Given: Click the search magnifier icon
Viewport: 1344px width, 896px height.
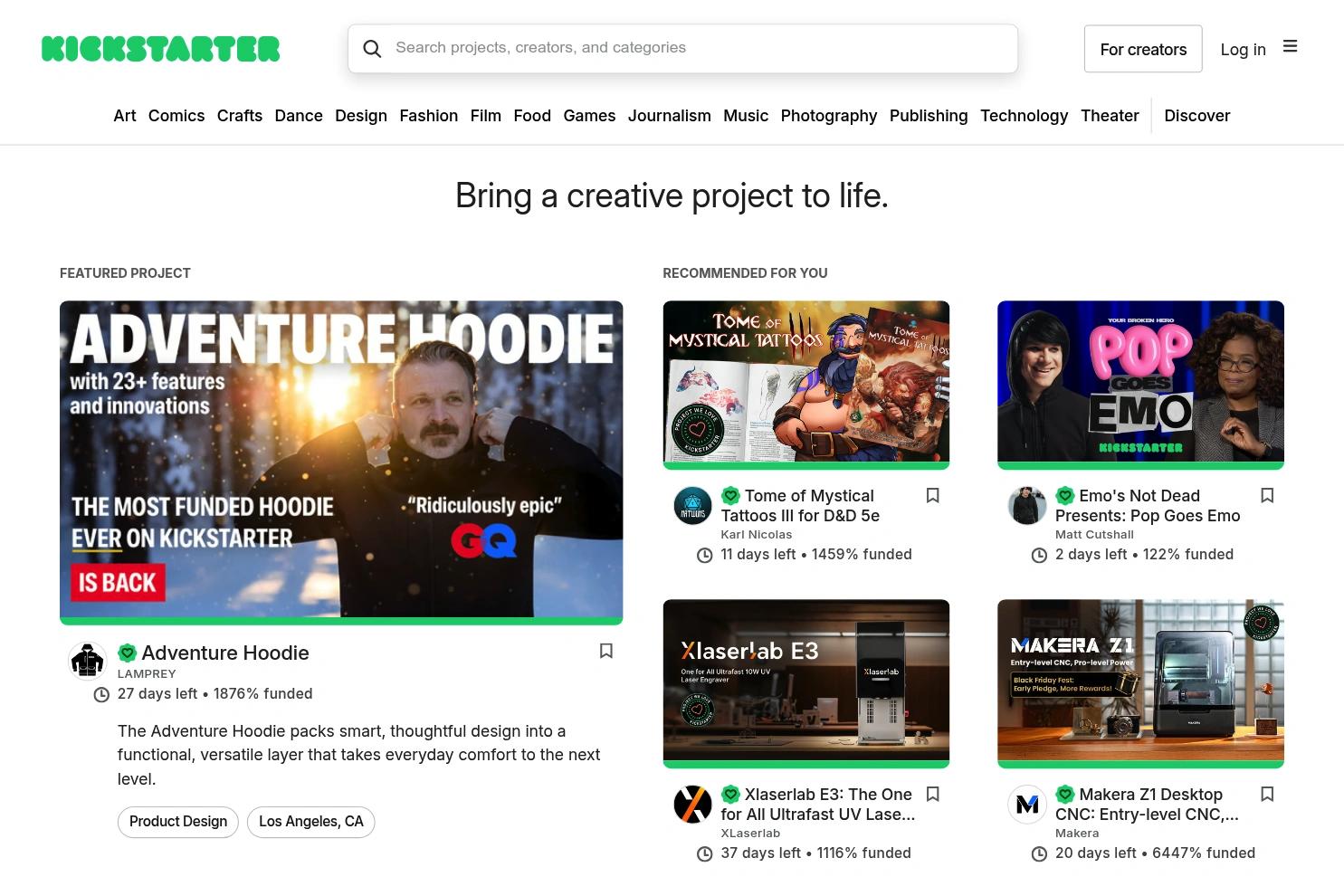Looking at the screenshot, I should click(372, 49).
